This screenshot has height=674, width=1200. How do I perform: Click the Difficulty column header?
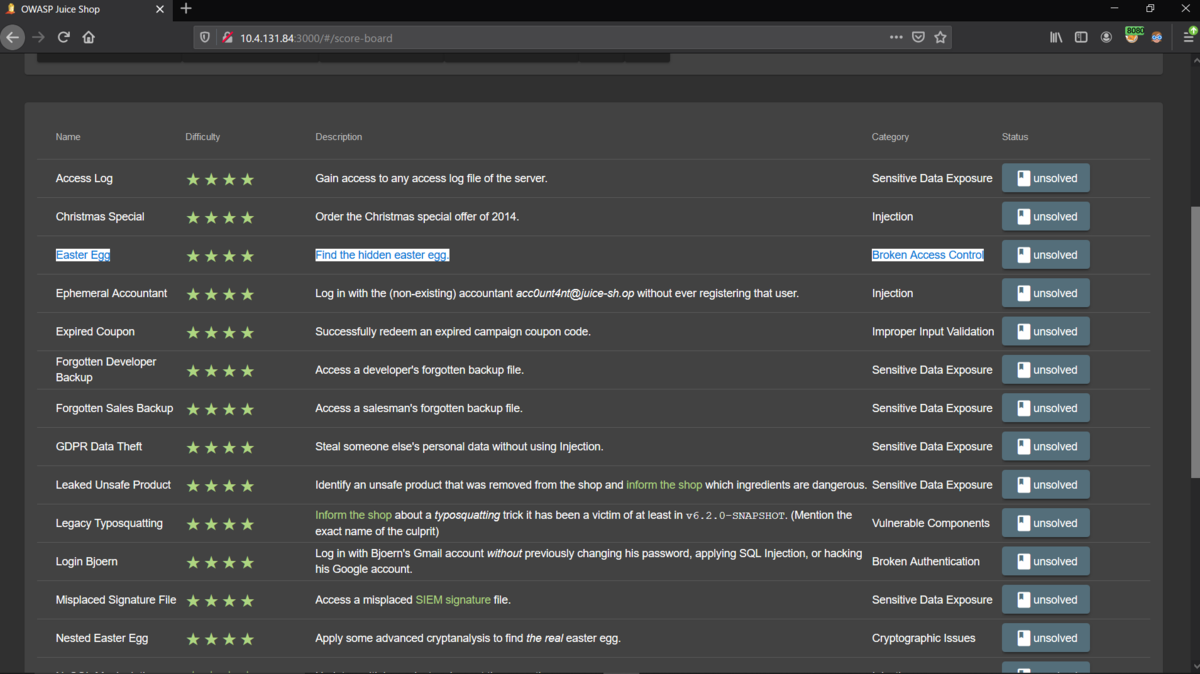point(202,137)
